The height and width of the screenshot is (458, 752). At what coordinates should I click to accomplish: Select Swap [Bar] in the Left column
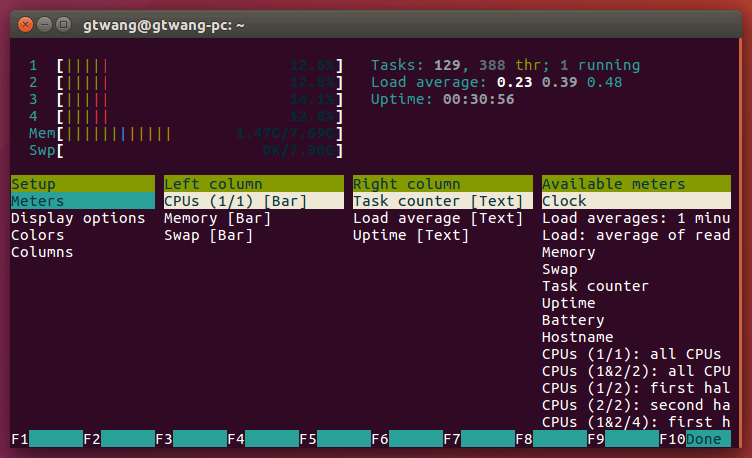click(209, 235)
